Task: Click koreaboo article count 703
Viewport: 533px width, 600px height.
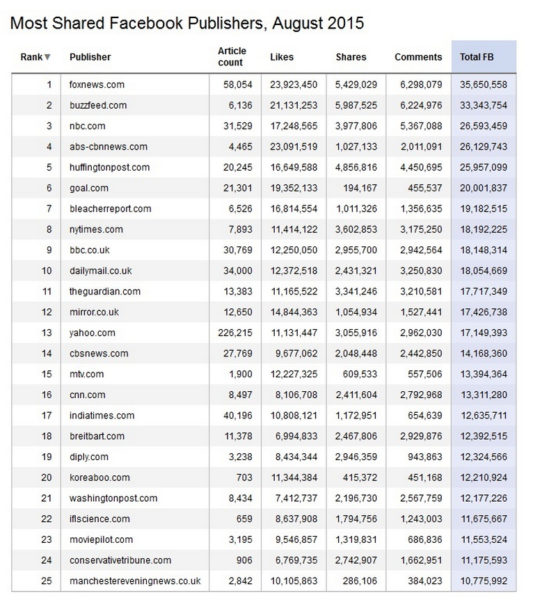Action: (244, 477)
